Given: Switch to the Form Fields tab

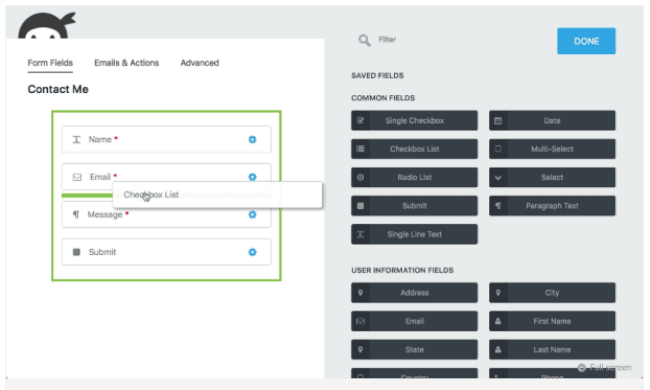Looking at the screenshot, I should 50,63.
